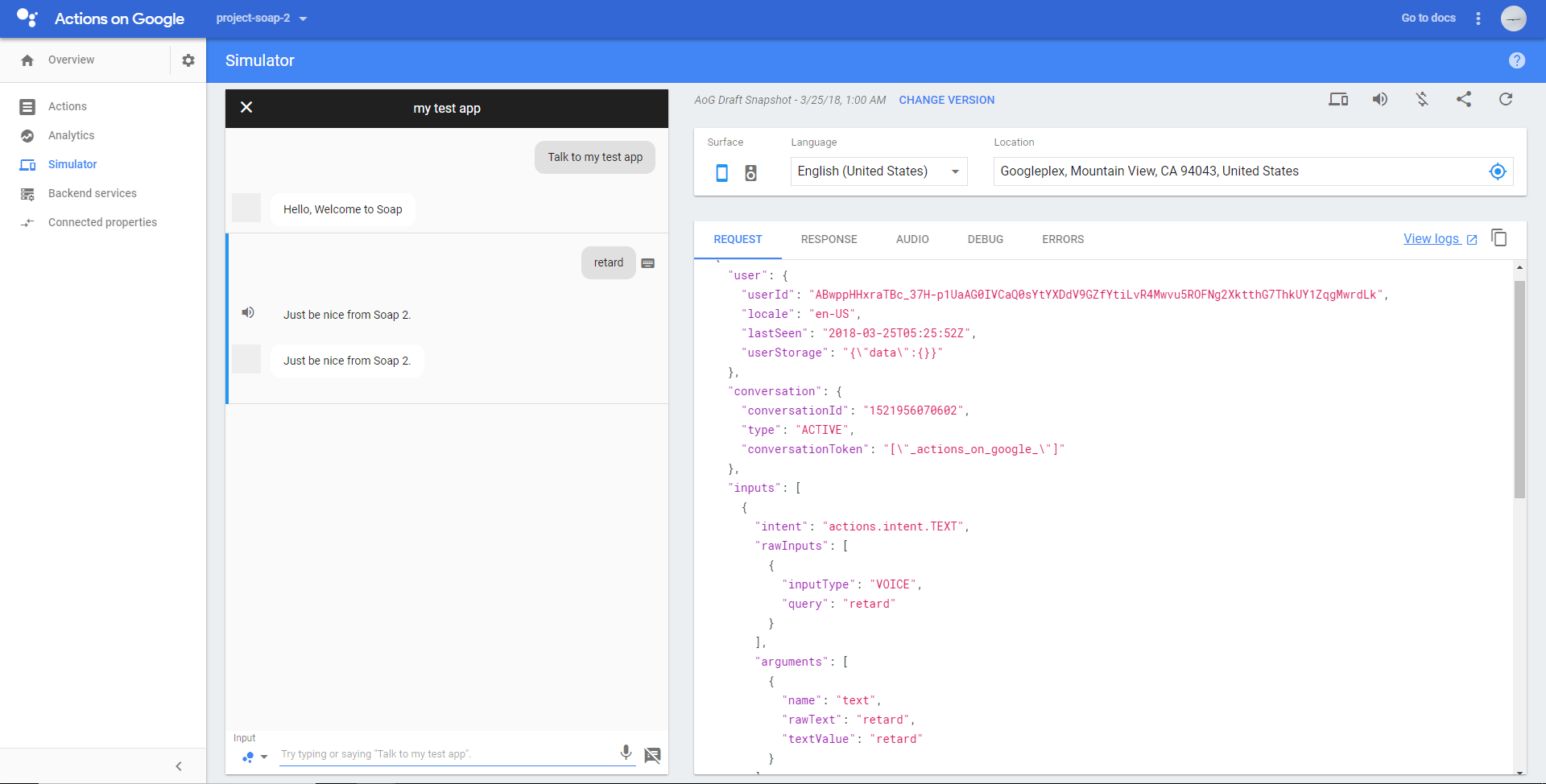Click the refresh icon in simulator toolbar

pos(1506,99)
